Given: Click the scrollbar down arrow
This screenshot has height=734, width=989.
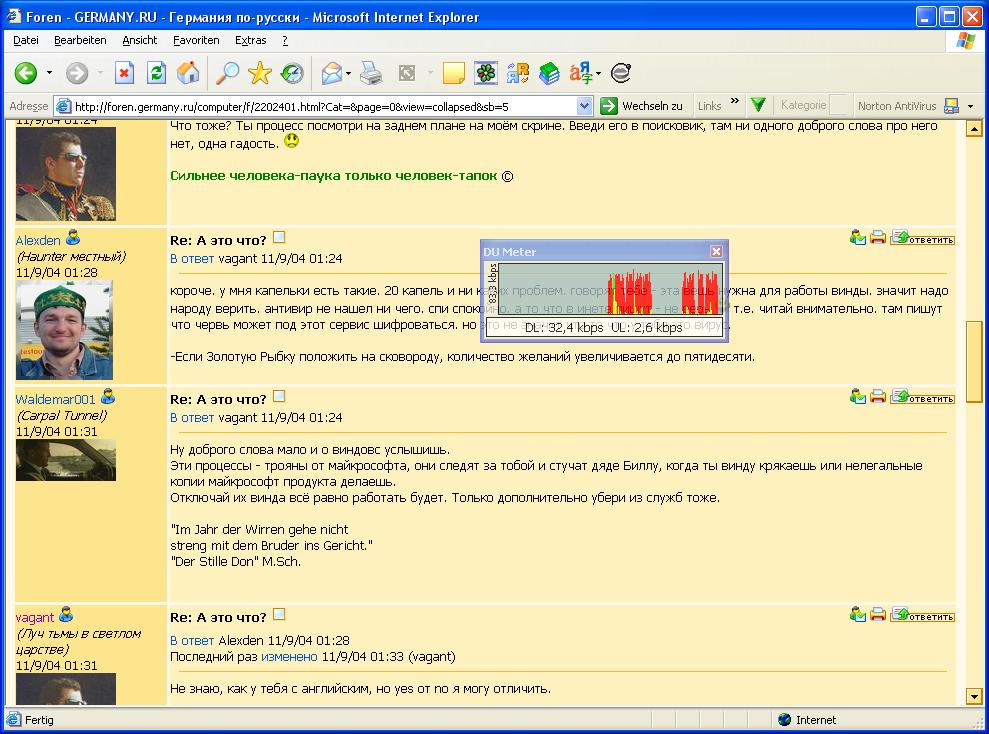Looking at the screenshot, I should (974, 696).
